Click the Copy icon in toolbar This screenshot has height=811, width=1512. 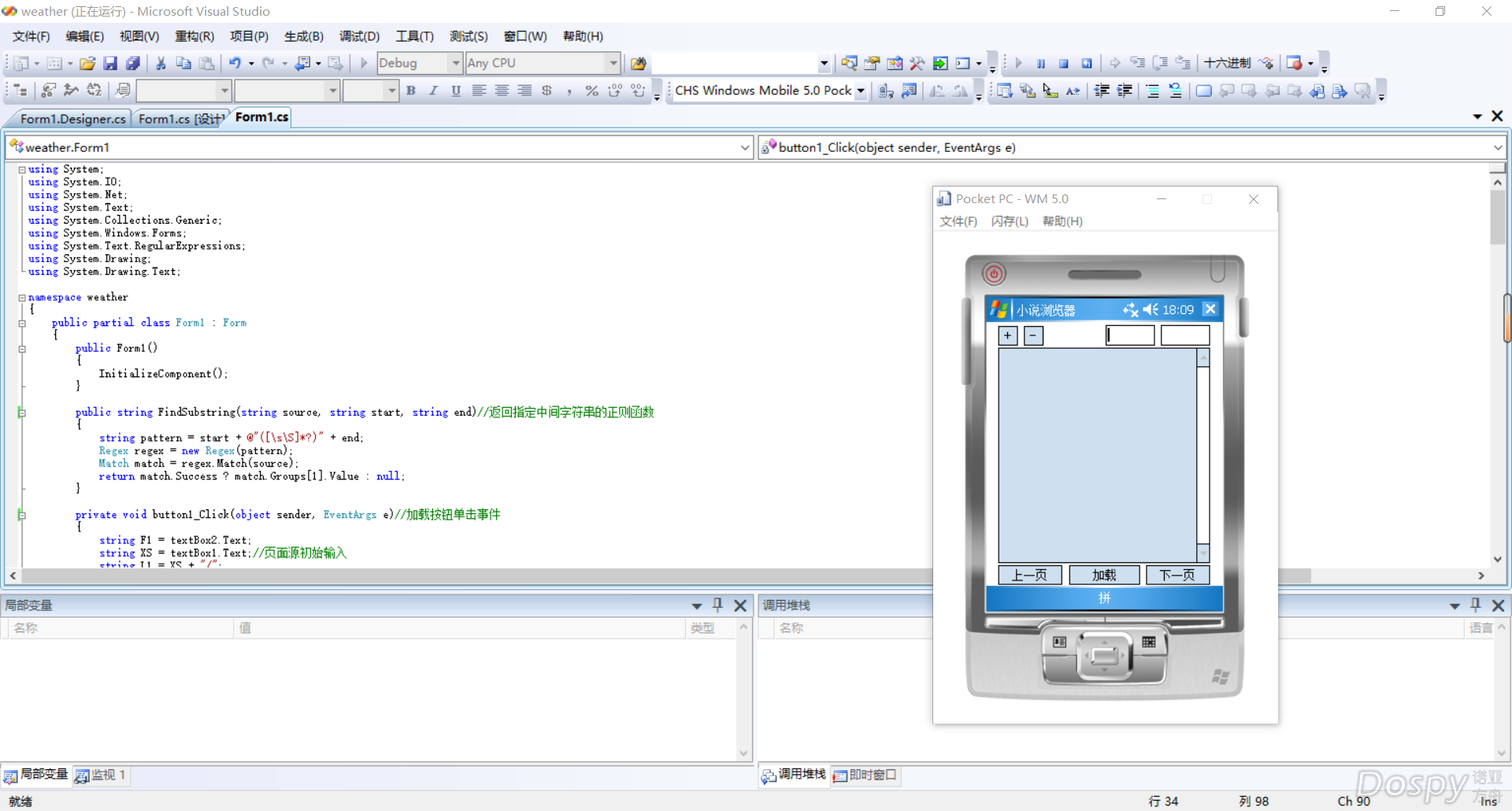pos(183,63)
